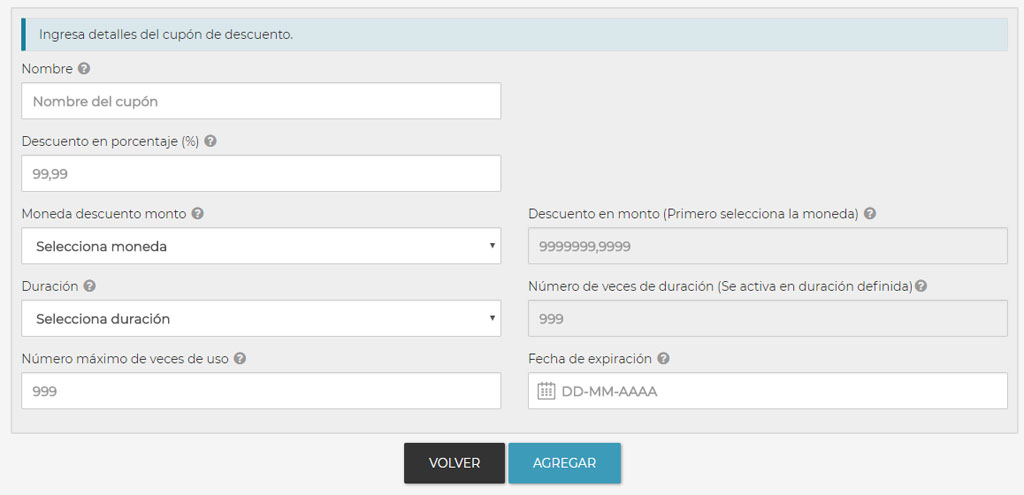Click help icon next to Duración label
1024x495 pixels.
point(89,286)
